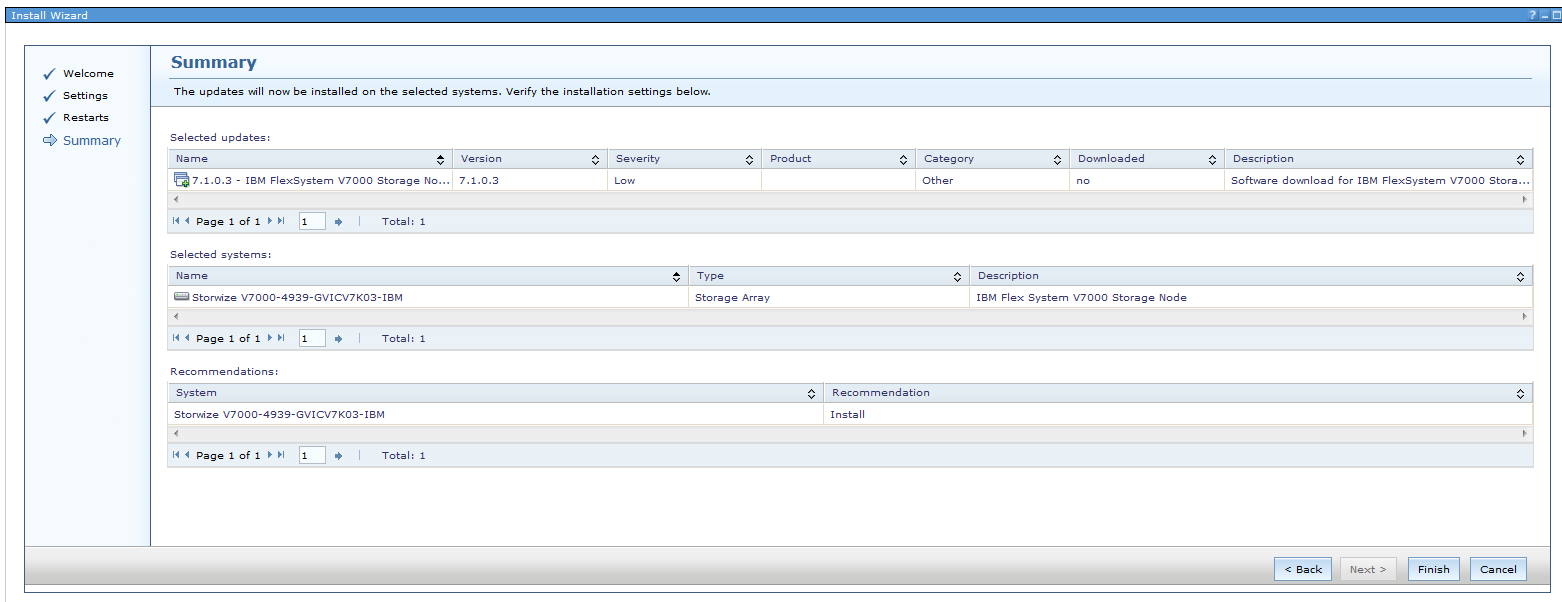Open the Settings wizard step
The height and width of the screenshot is (602, 1562).
(85, 95)
